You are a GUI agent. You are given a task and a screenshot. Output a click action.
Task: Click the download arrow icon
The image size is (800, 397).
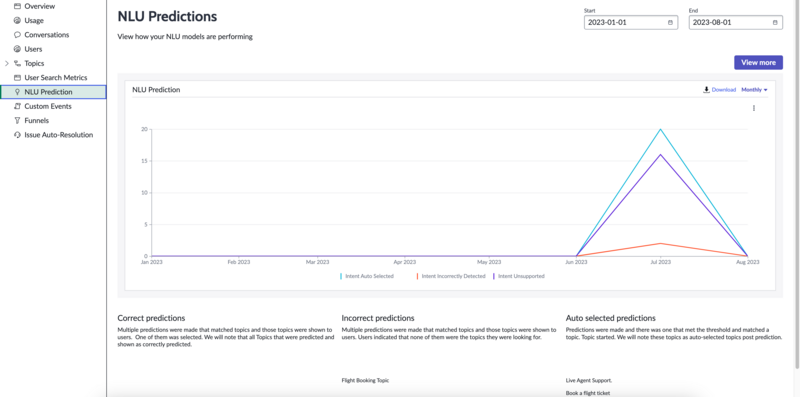point(706,90)
